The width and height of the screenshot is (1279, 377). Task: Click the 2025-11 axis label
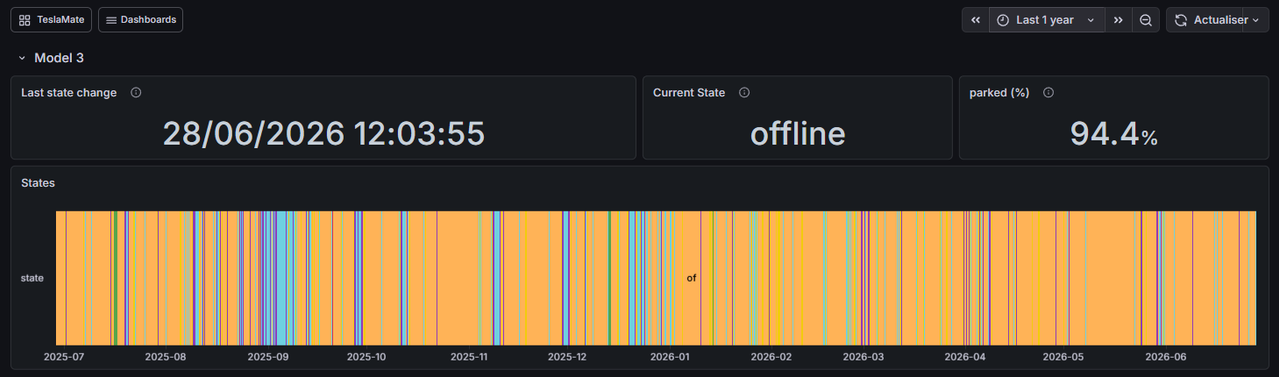tap(469, 356)
